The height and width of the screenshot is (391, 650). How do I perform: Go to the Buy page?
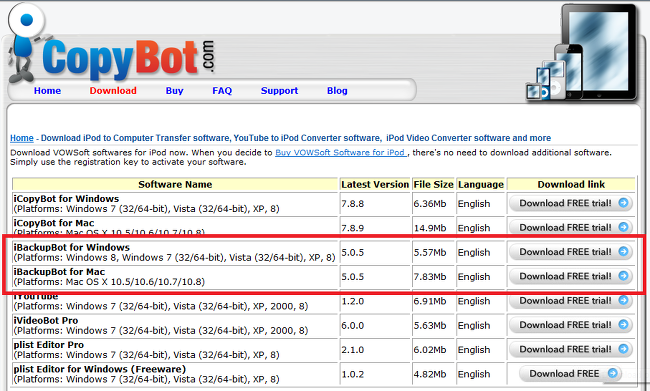(175, 91)
